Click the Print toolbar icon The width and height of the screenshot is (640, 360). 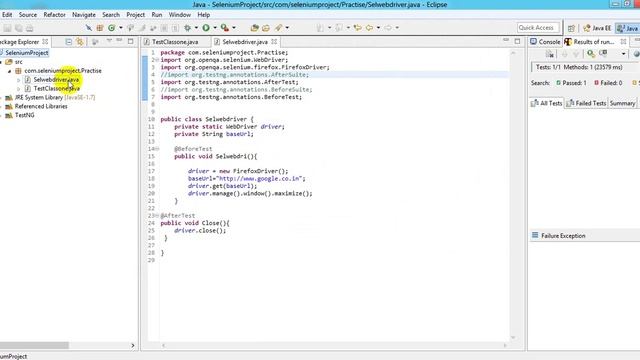(29, 28)
